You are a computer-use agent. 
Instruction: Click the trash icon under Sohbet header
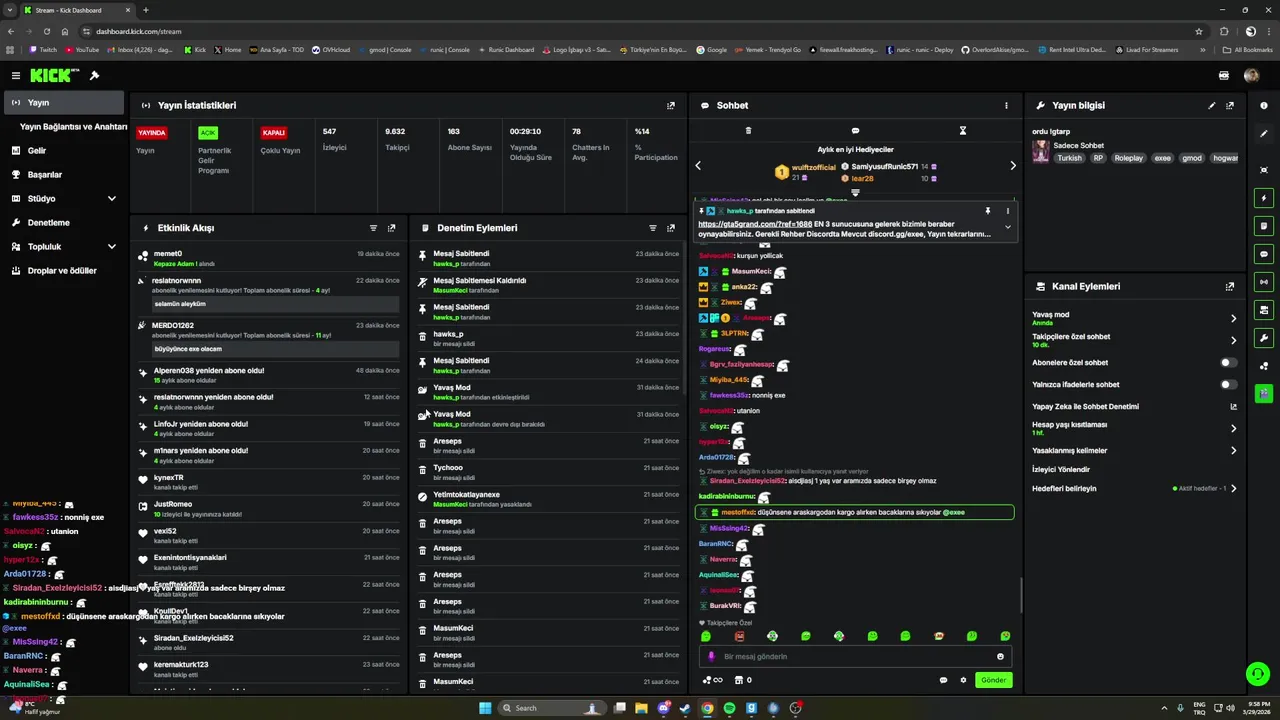click(748, 130)
